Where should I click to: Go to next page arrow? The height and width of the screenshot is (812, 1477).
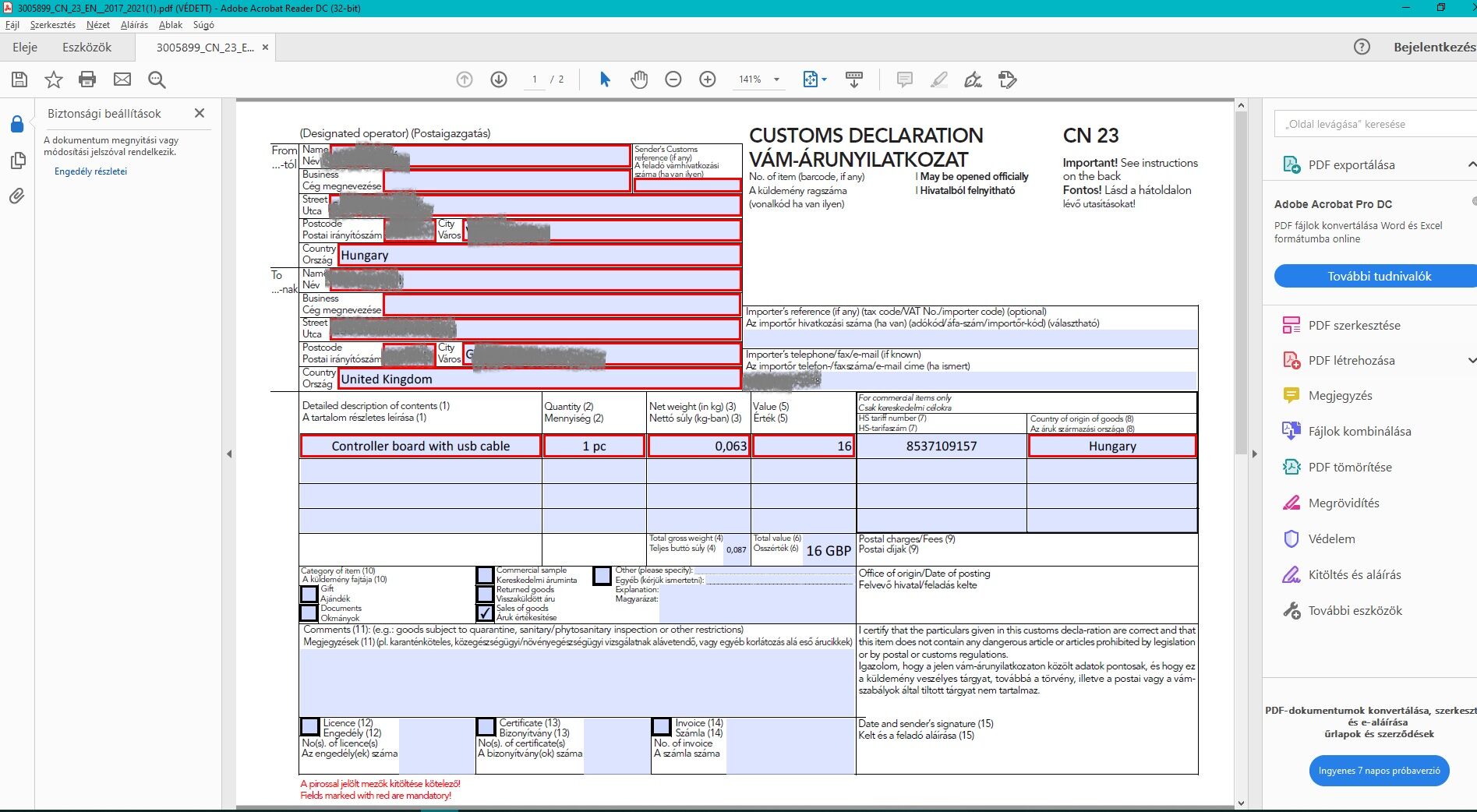pyautogui.click(x=499, y=79)
